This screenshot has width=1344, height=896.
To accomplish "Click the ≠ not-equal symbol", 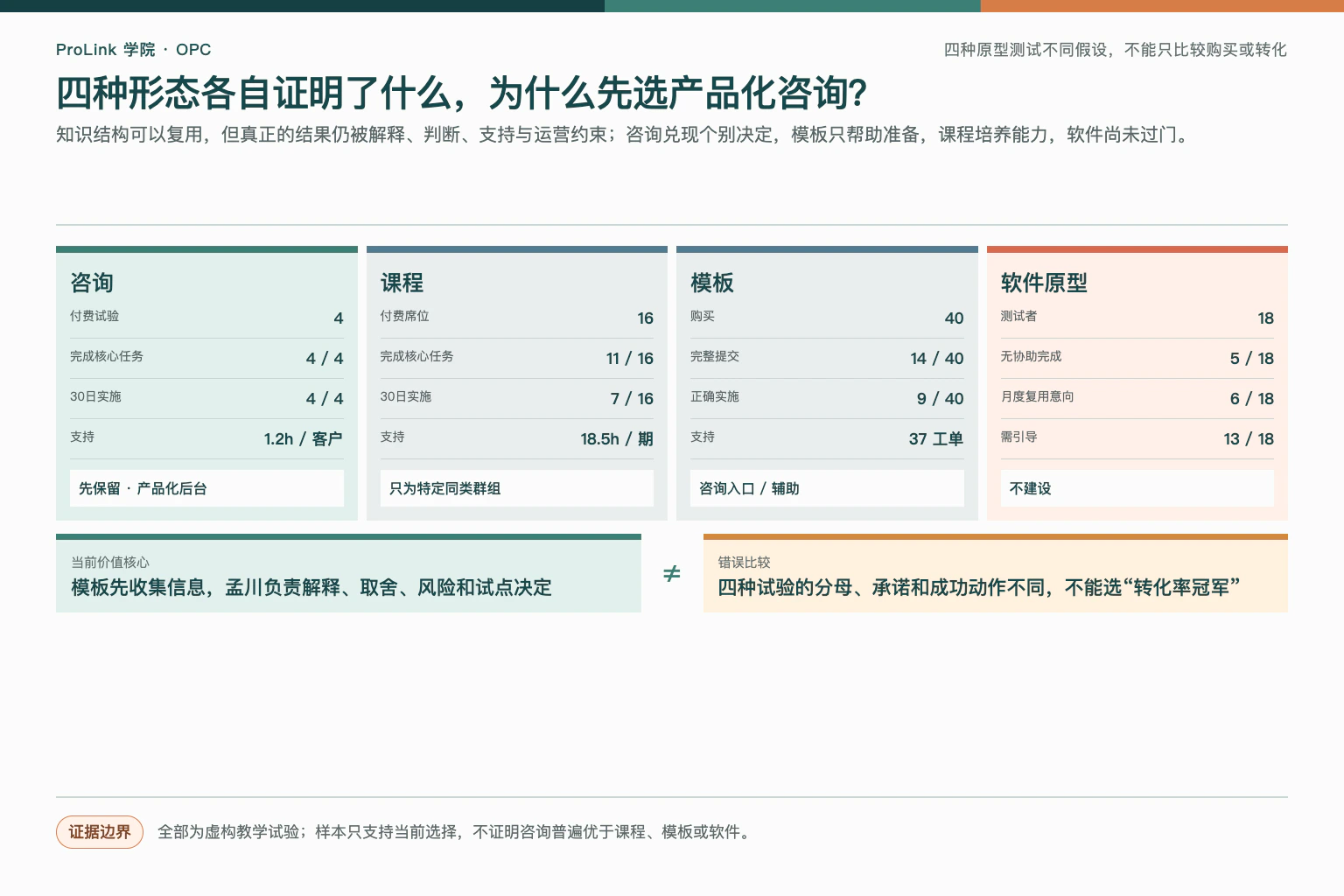I will coord(672,574).
